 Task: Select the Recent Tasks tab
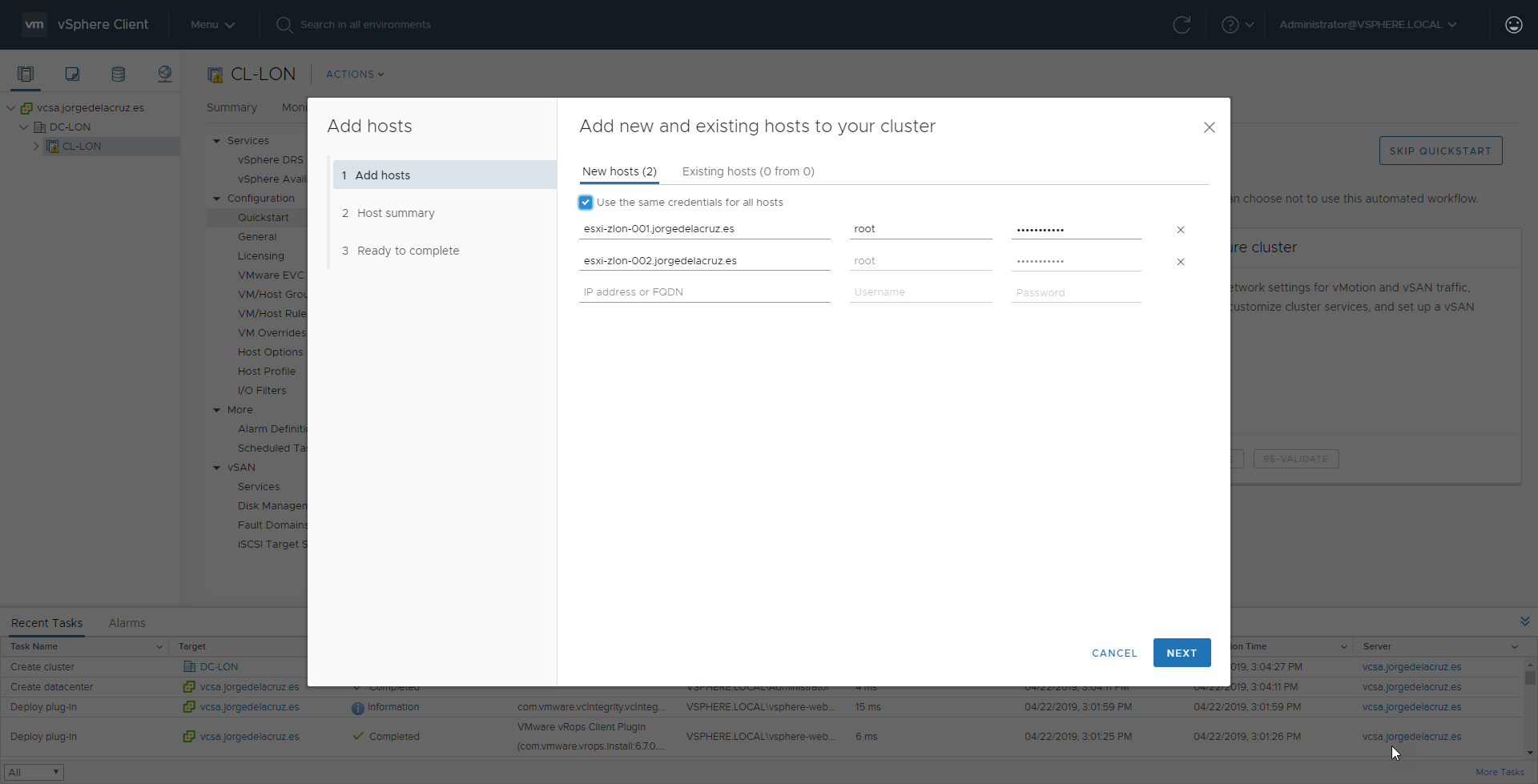coord(46,623)
